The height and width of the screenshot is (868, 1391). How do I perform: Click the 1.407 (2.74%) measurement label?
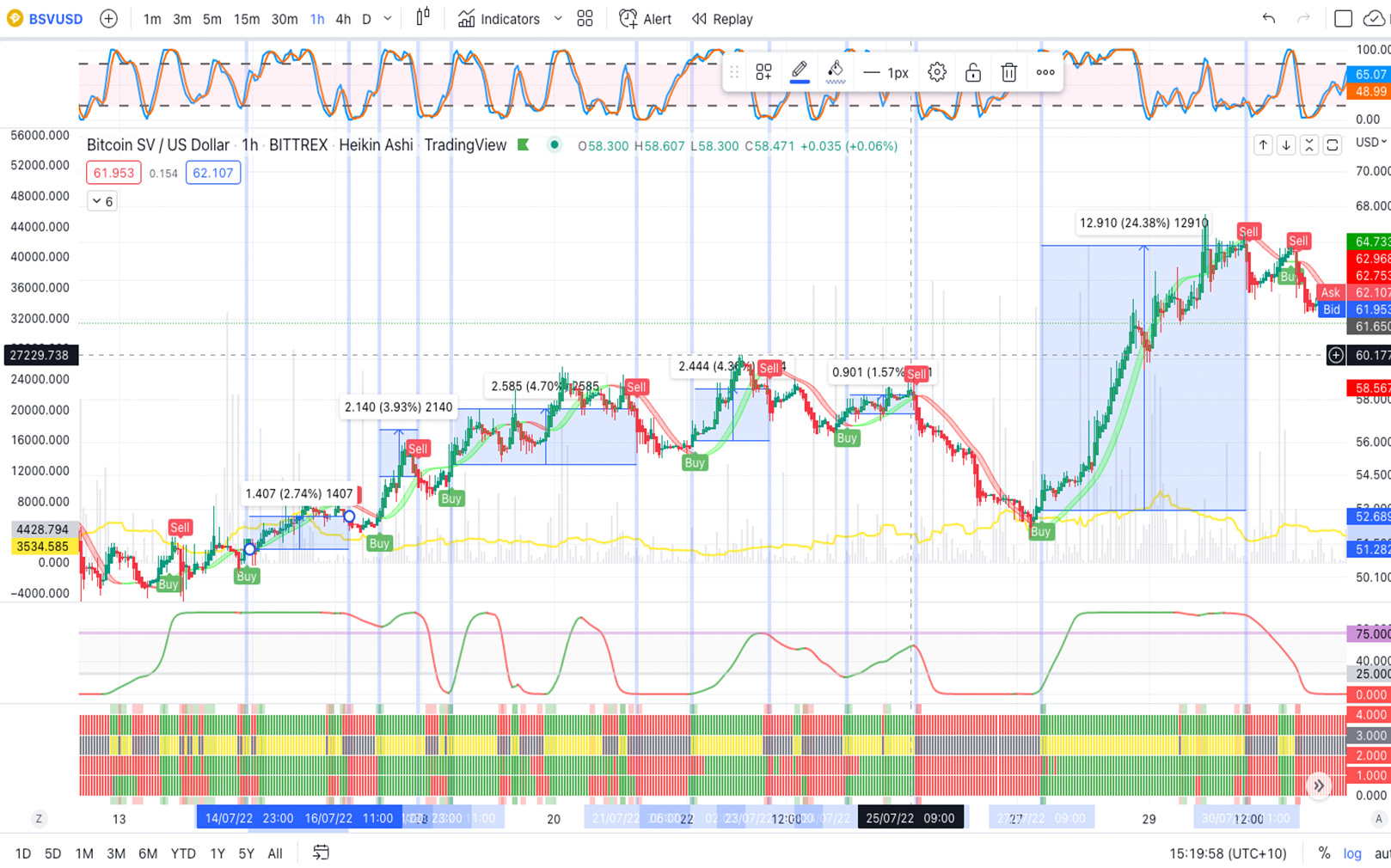[x=299, y=493]
